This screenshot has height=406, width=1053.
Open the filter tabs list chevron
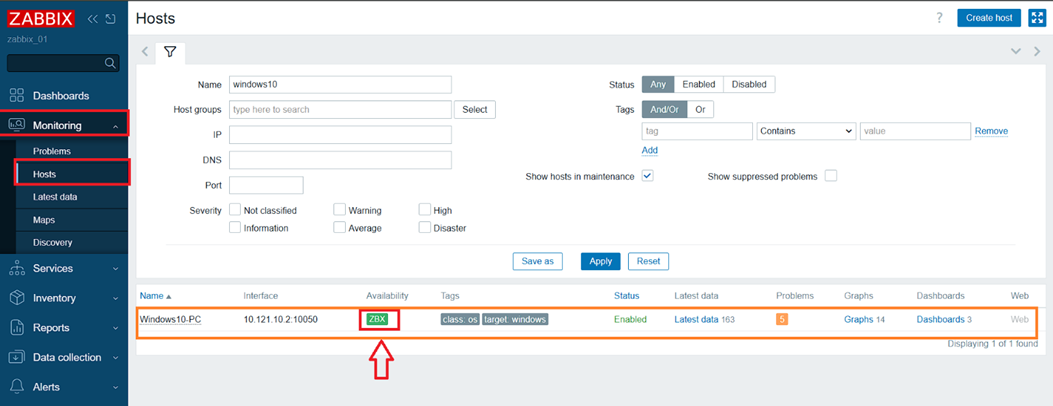(1016, 52)
